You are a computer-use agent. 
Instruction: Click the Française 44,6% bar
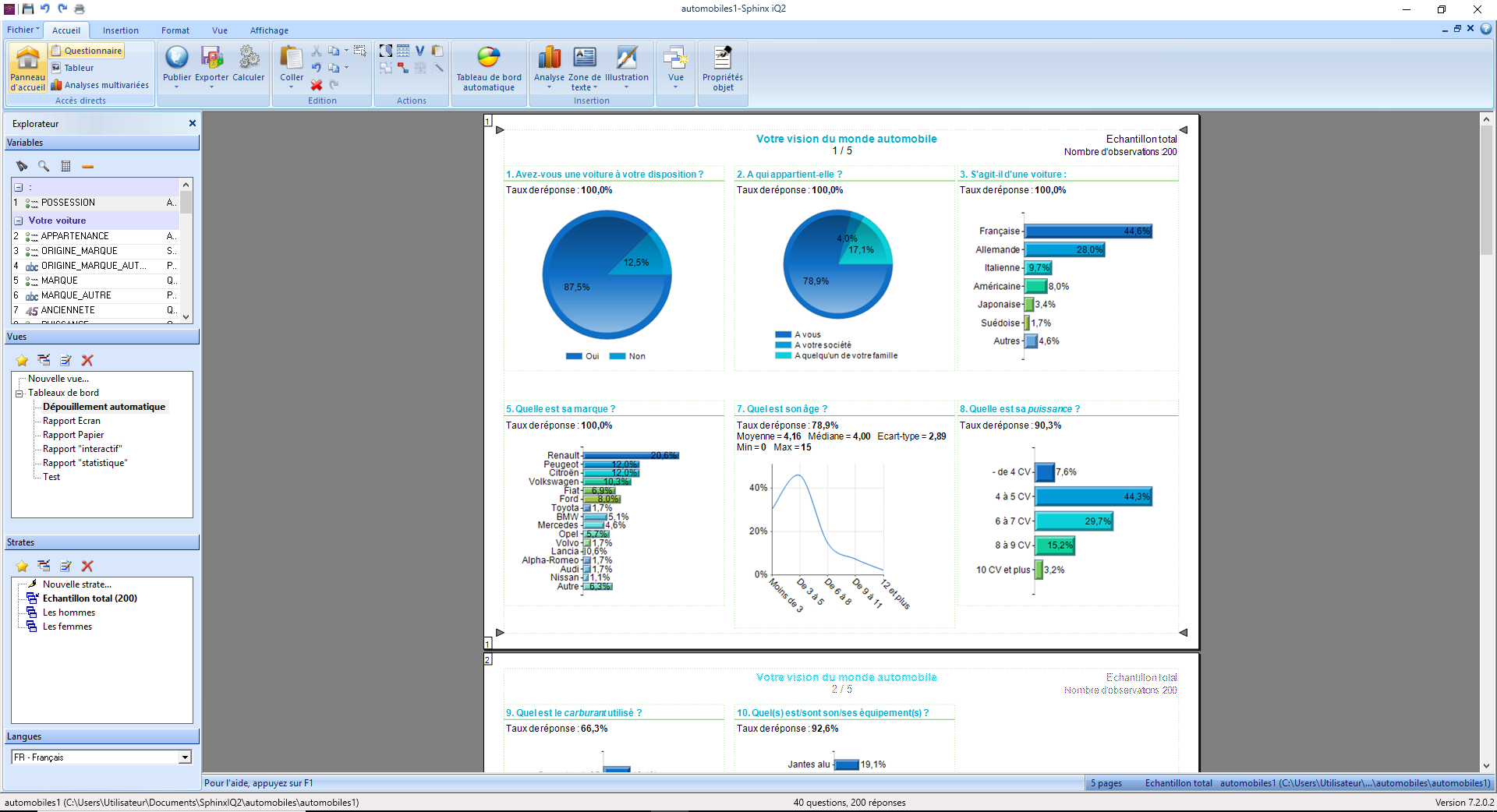[1088, 231]
